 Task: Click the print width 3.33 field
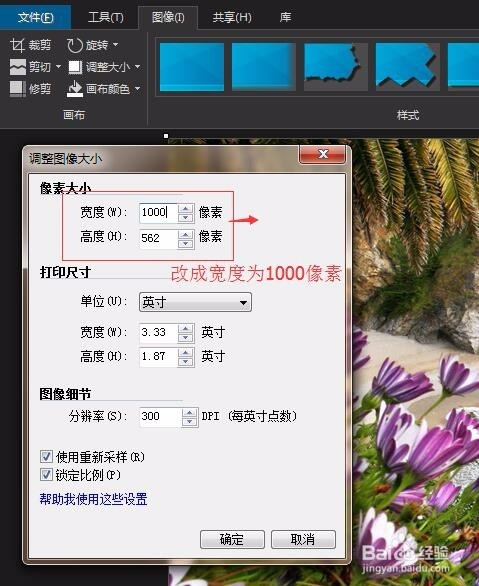[158, 333]
